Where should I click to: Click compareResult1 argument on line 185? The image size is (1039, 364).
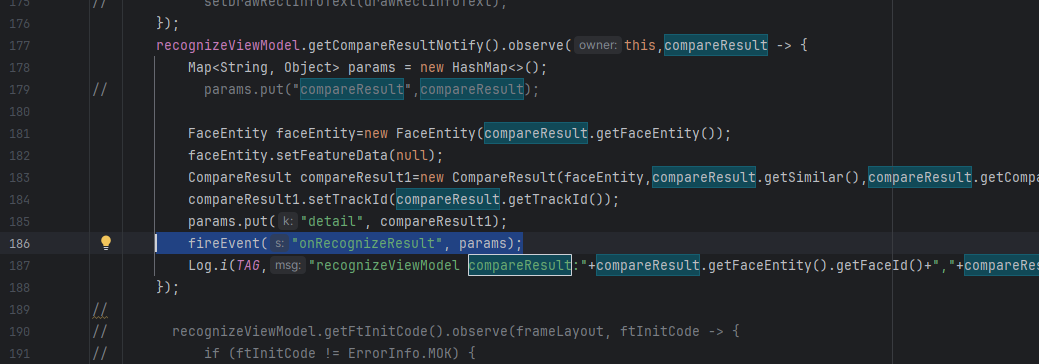coord(436,221)
